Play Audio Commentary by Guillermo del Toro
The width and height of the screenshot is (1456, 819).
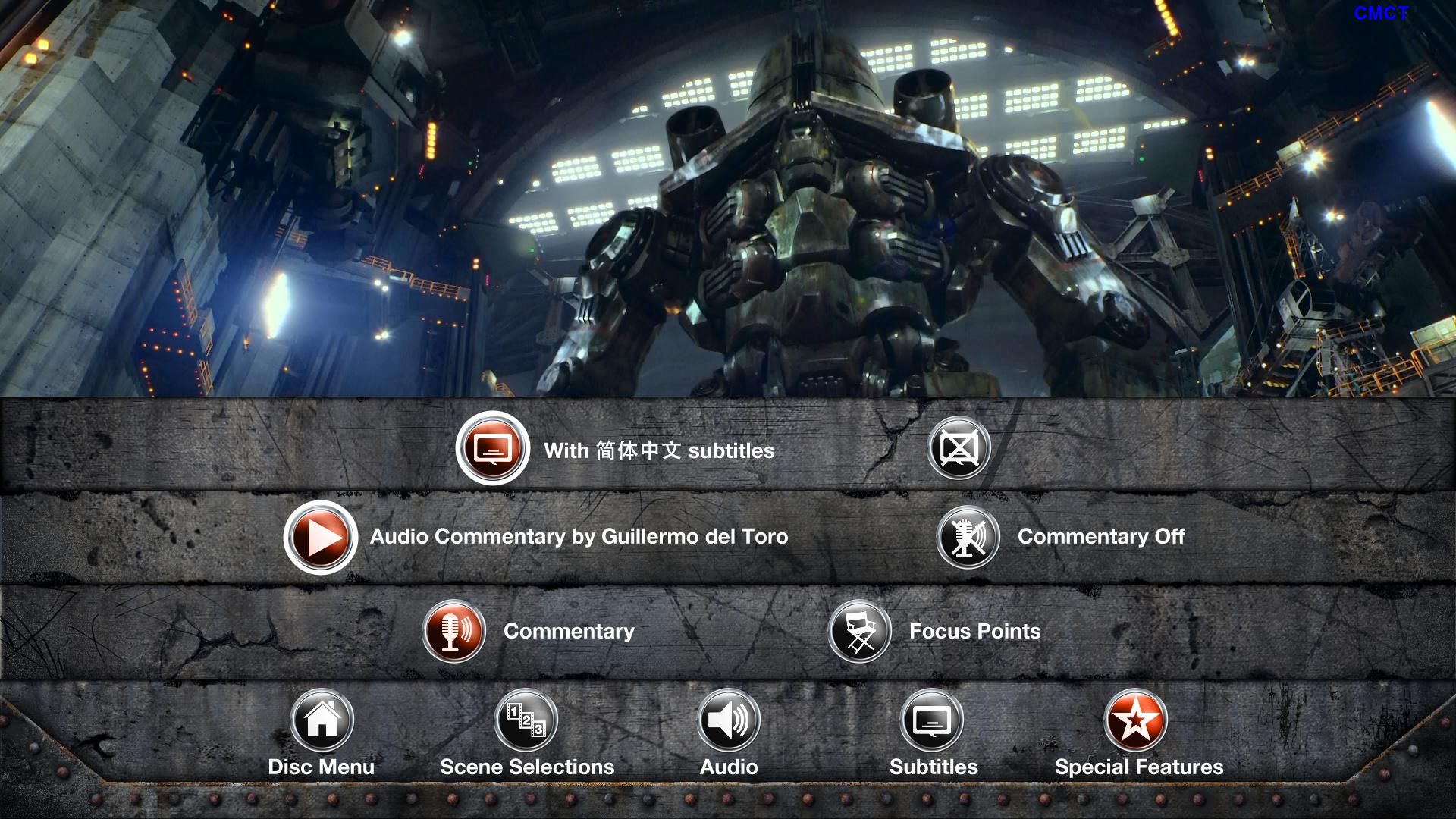[321, 538]
